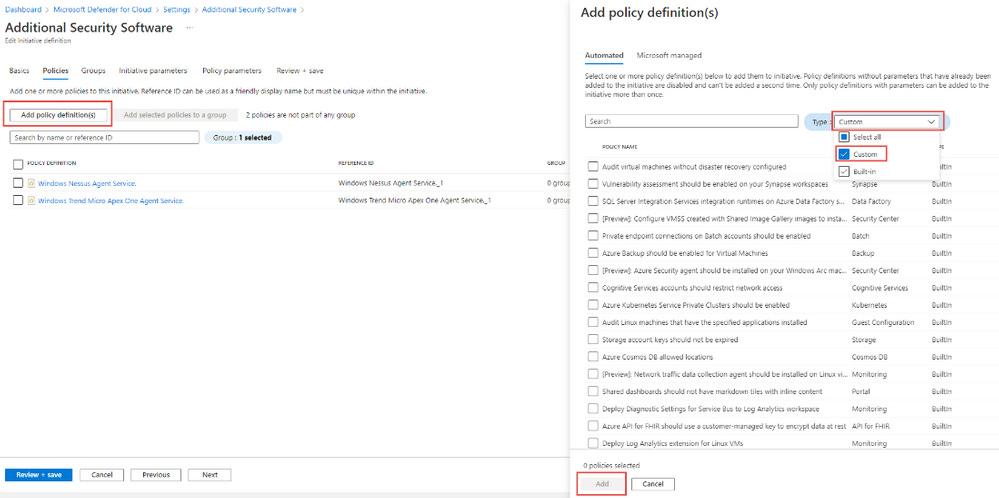Image resolution: width=999 pixels, height=498 pixels.
Task: Switch to the Basics tab
Action: coord(19,71)
